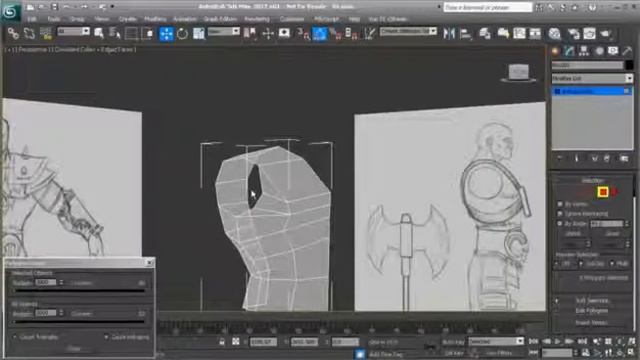This screenshot has width=640, height=360.
Task: Activate the highlighted Select and Move tool
Action: (x=166, y=33)
